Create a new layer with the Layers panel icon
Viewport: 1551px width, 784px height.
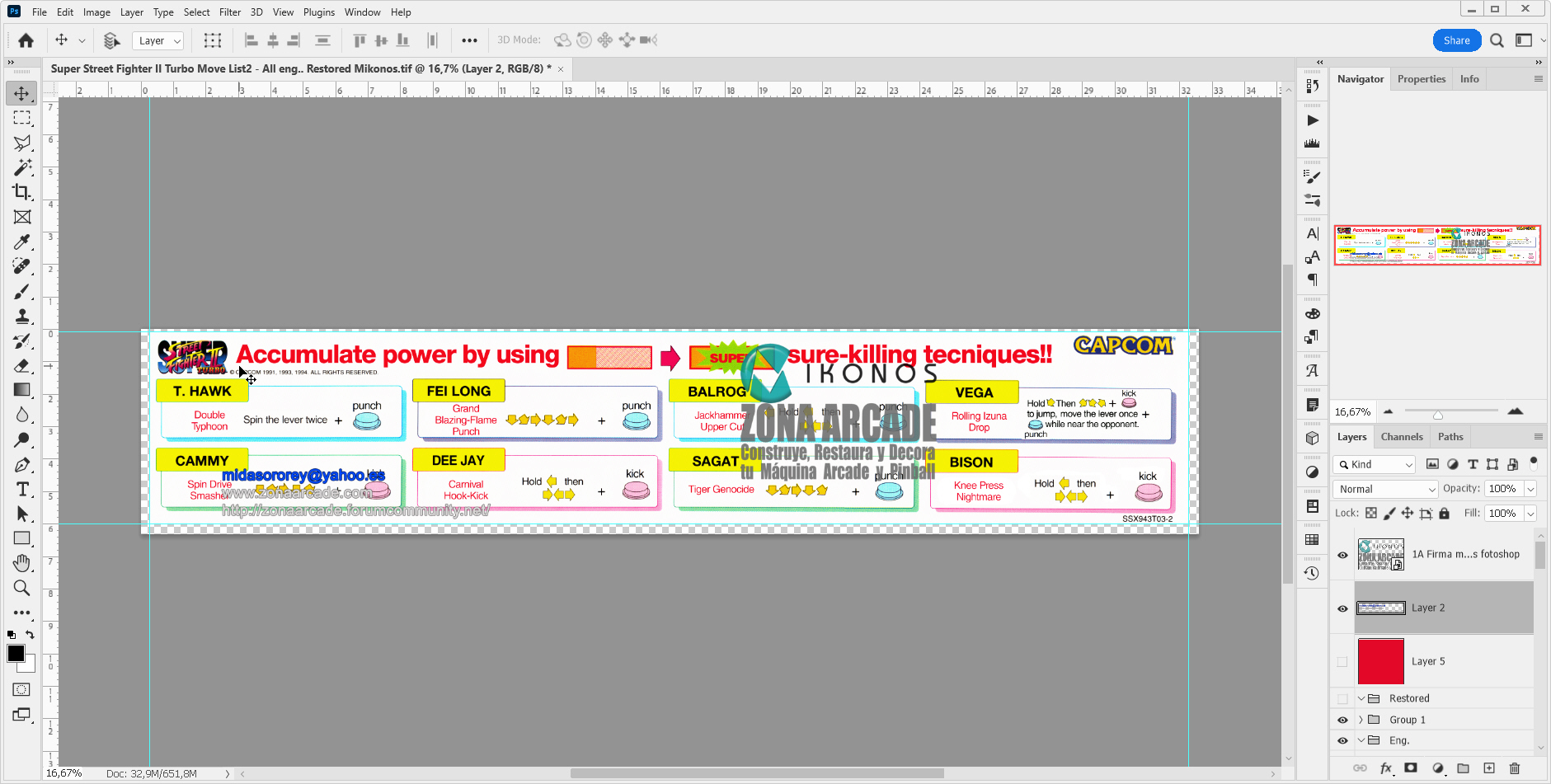(x=1488, y=768)
